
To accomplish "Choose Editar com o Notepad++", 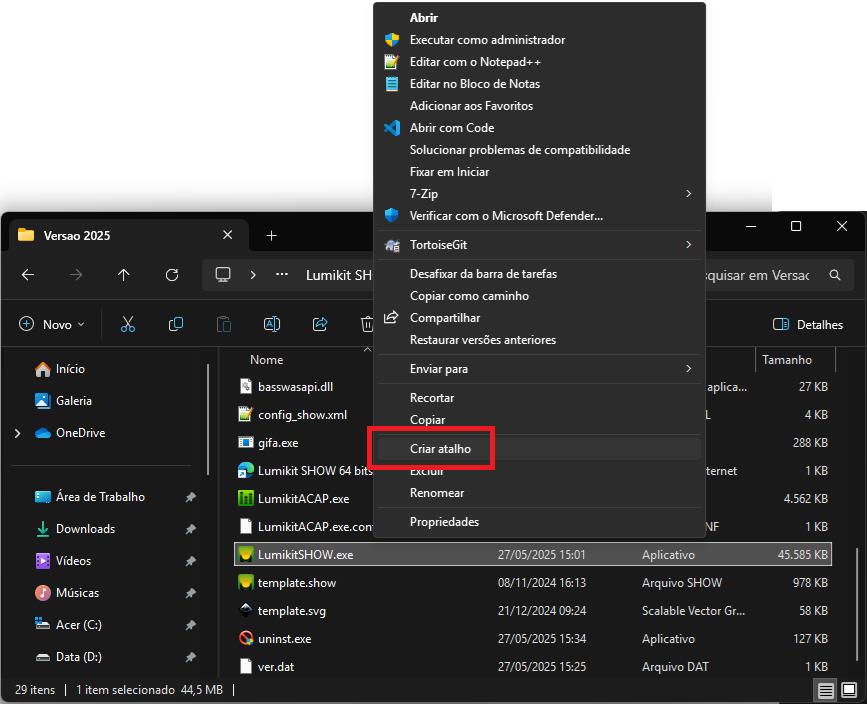I will point(539,62).
